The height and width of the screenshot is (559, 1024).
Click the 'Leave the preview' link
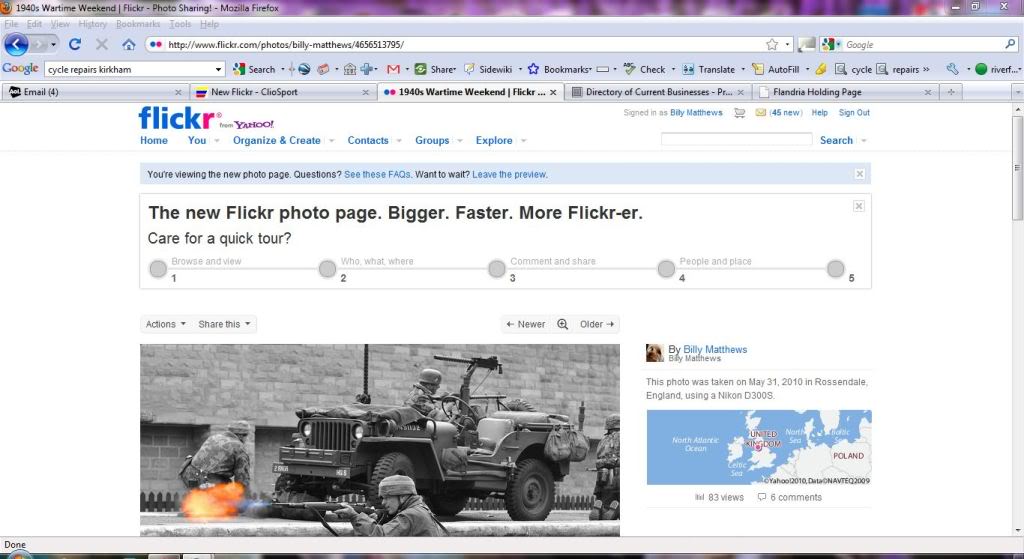point(509,174)
